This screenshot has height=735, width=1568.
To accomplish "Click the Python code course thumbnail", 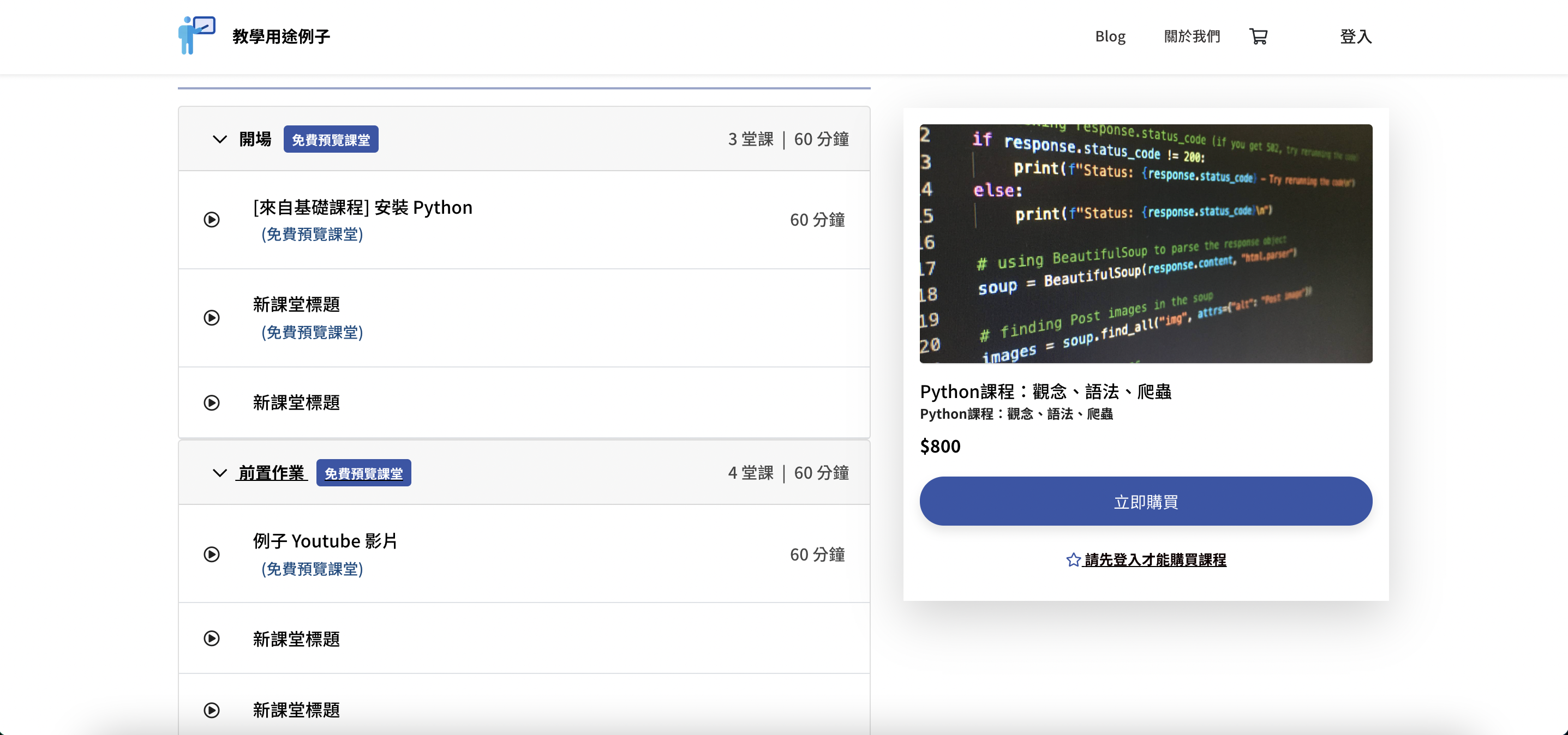I will point(1146,243).
